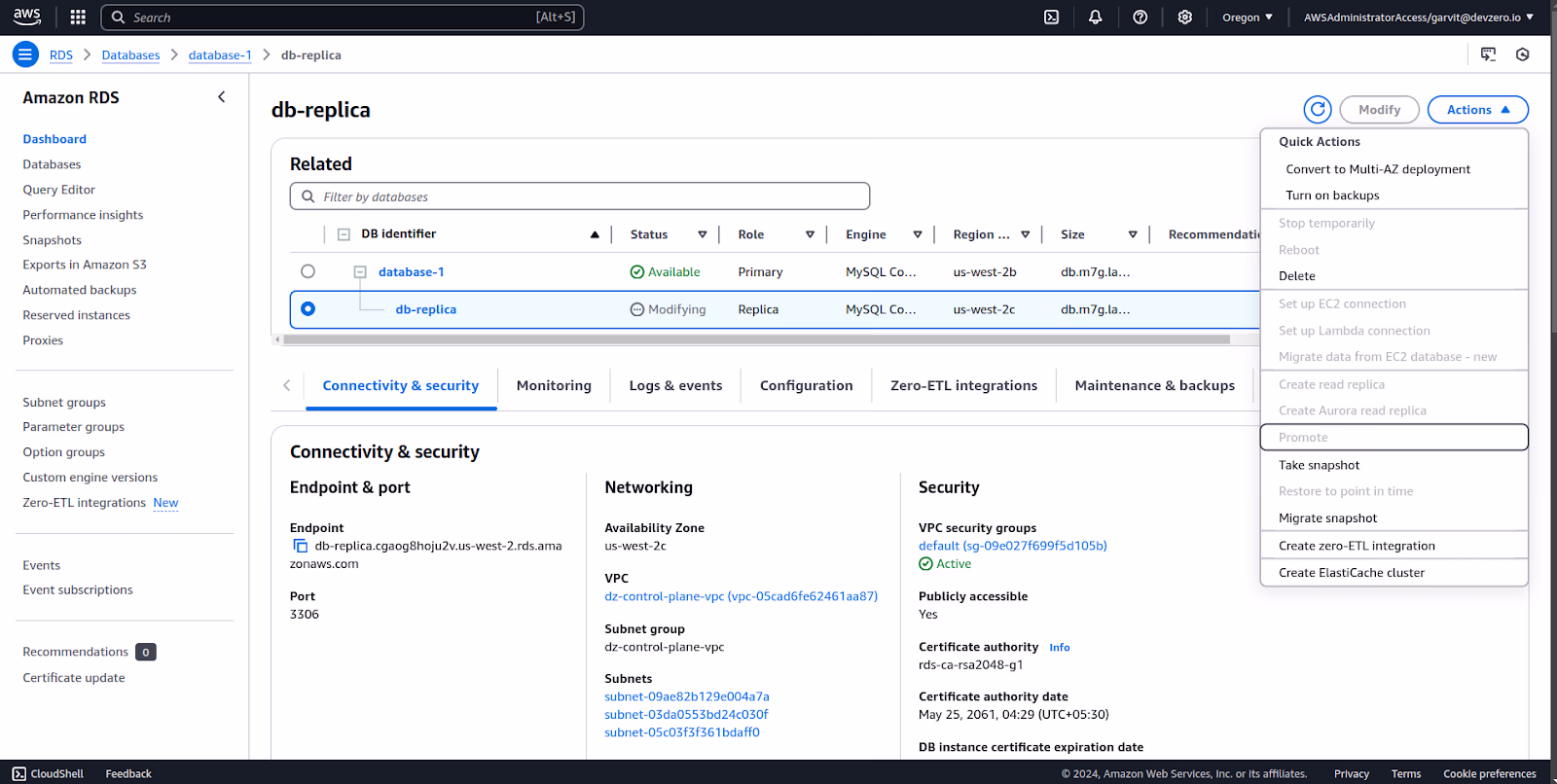
Task: Collapse the database-1 tree row
Action: (360, 272)
